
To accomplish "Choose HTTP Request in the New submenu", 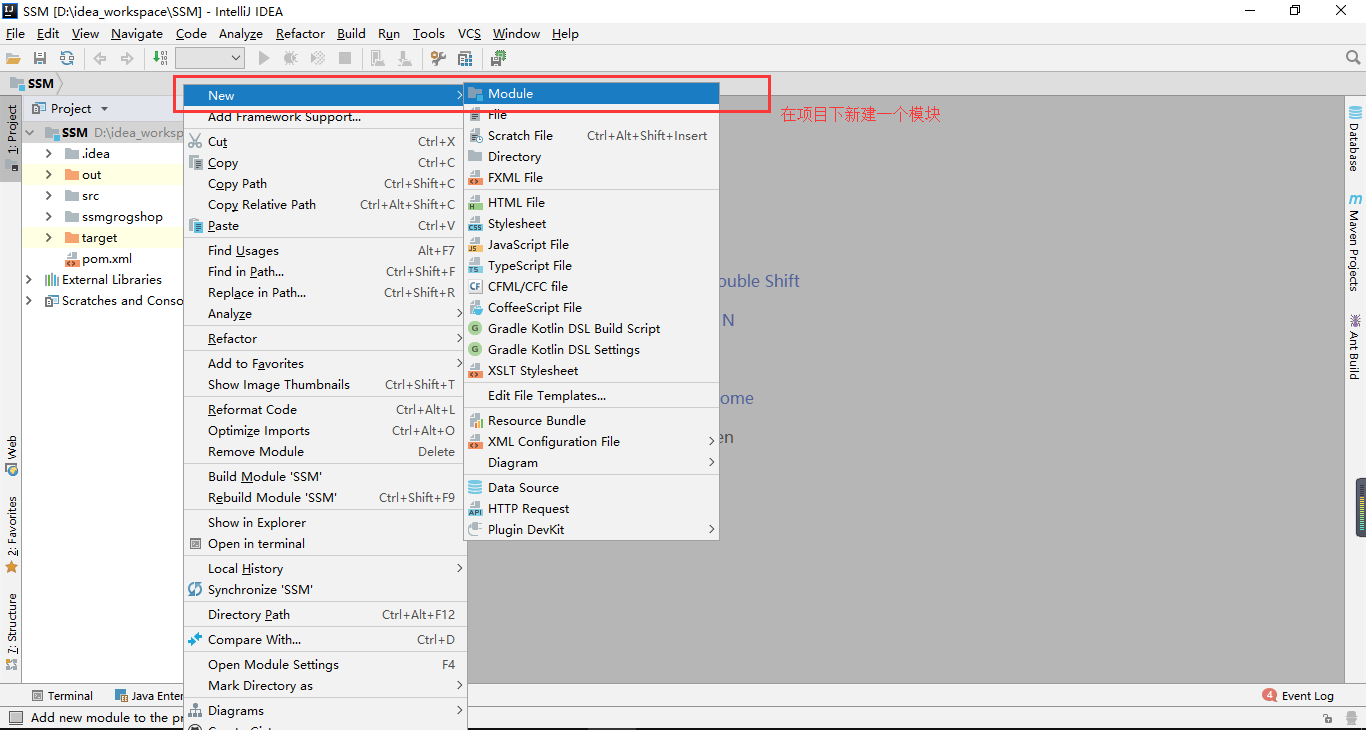I will coord(592,509).
